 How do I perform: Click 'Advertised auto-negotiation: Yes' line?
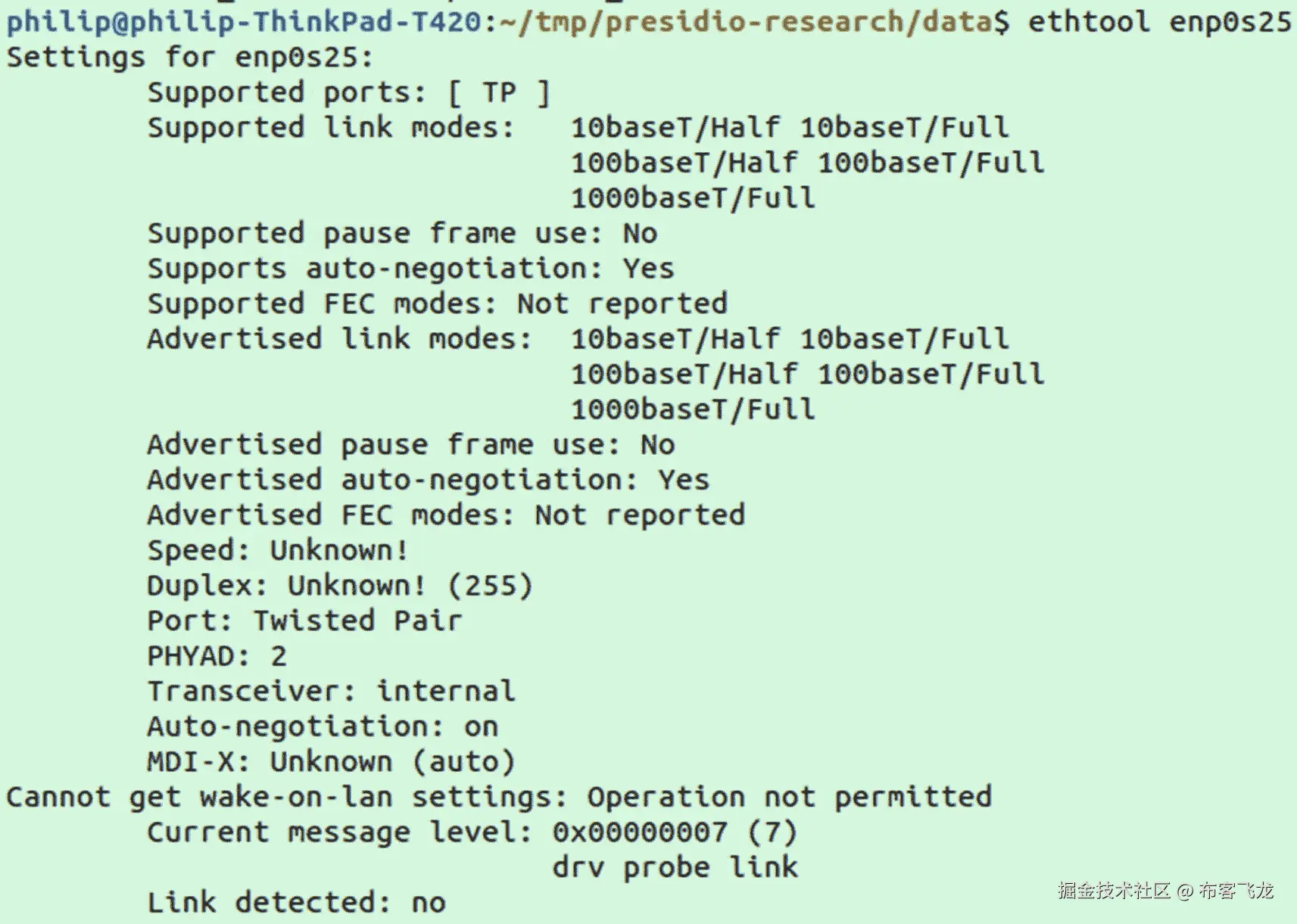[x=428, y=481]
